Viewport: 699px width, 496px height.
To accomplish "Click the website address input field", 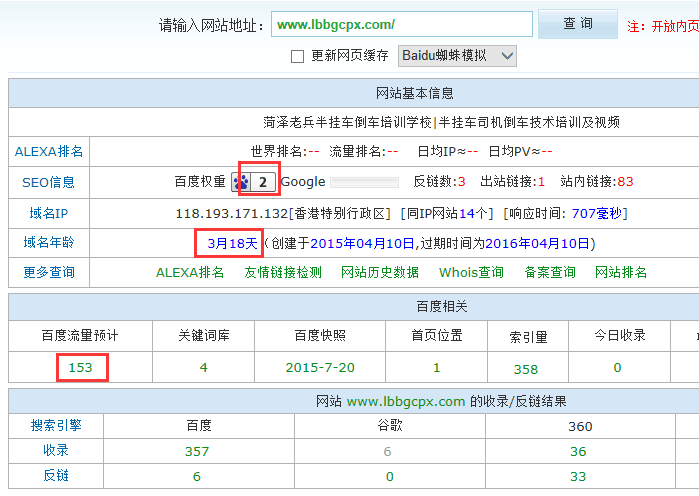I will [x=401, y=24].
